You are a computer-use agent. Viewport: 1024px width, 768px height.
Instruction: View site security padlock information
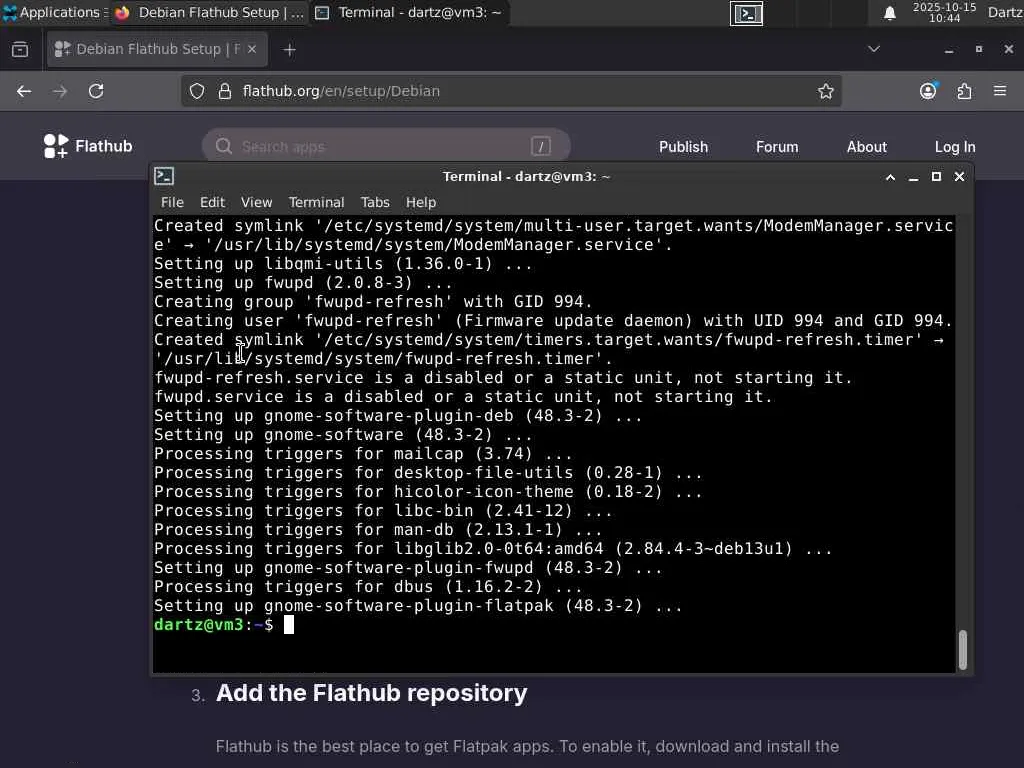click(225, 91)
